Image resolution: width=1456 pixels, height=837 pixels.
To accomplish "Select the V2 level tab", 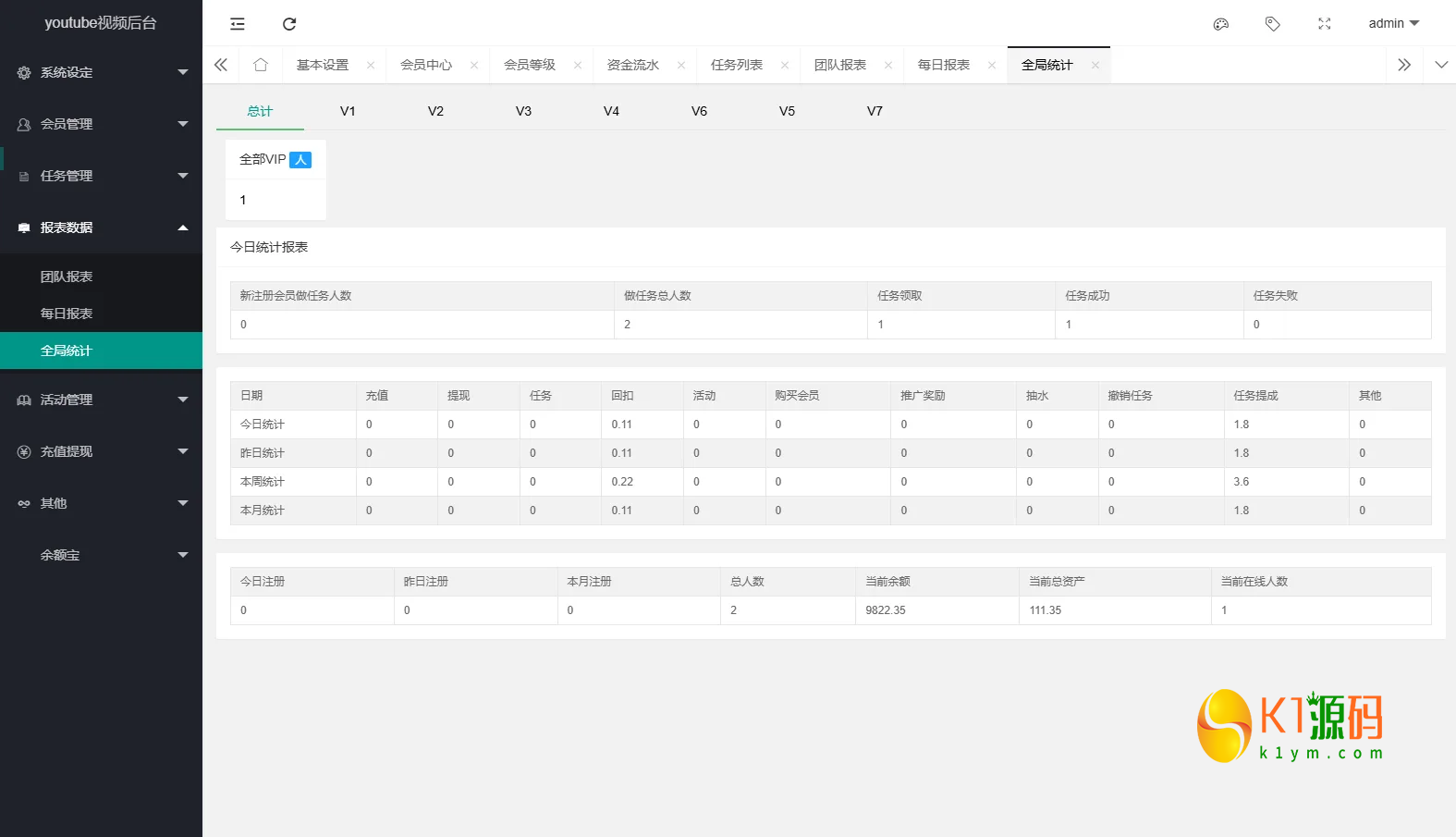I will (435, 111).
